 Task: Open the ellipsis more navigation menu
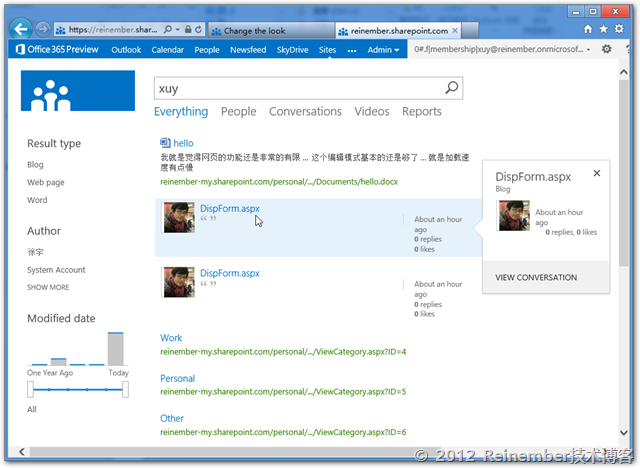tap(352, 51)
